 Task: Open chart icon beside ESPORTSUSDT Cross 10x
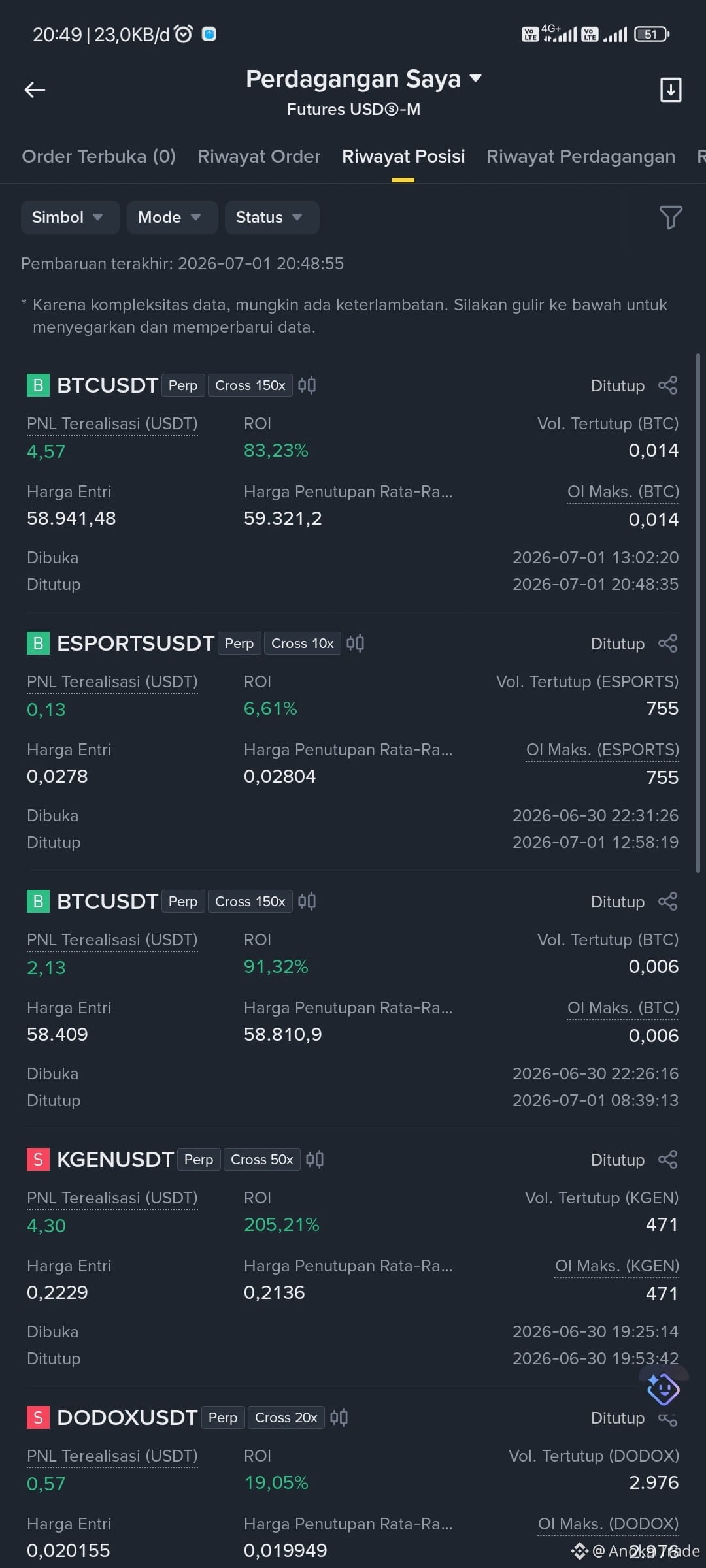(355, 644)
